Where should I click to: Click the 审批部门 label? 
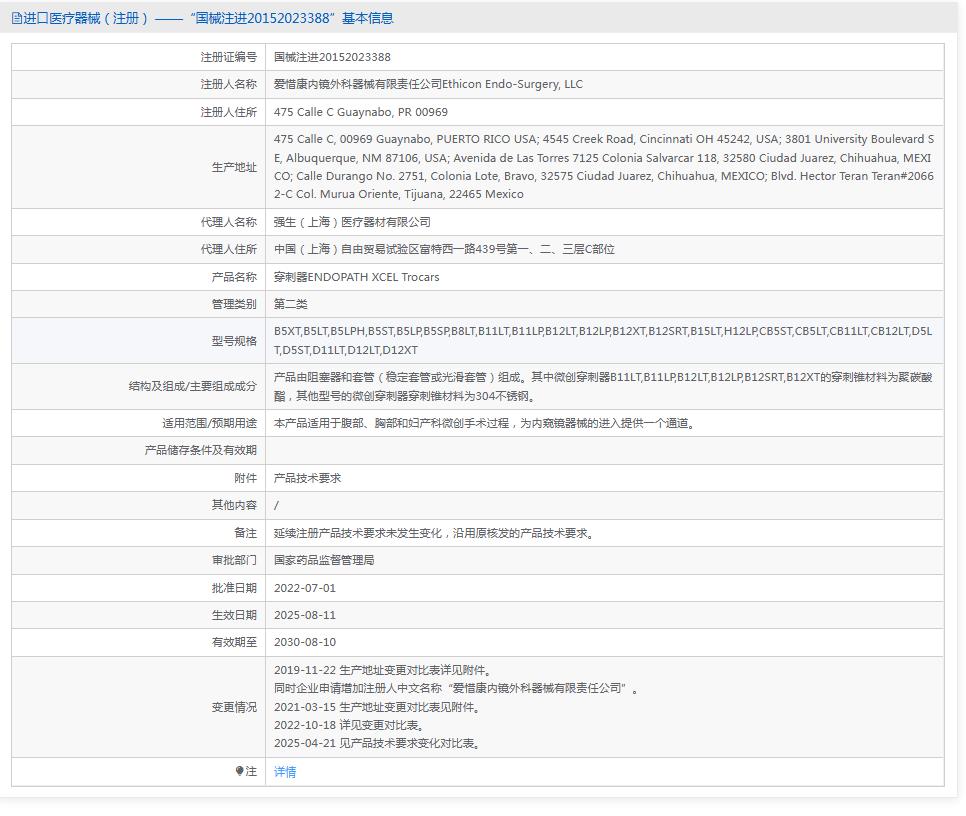point(234,560)
